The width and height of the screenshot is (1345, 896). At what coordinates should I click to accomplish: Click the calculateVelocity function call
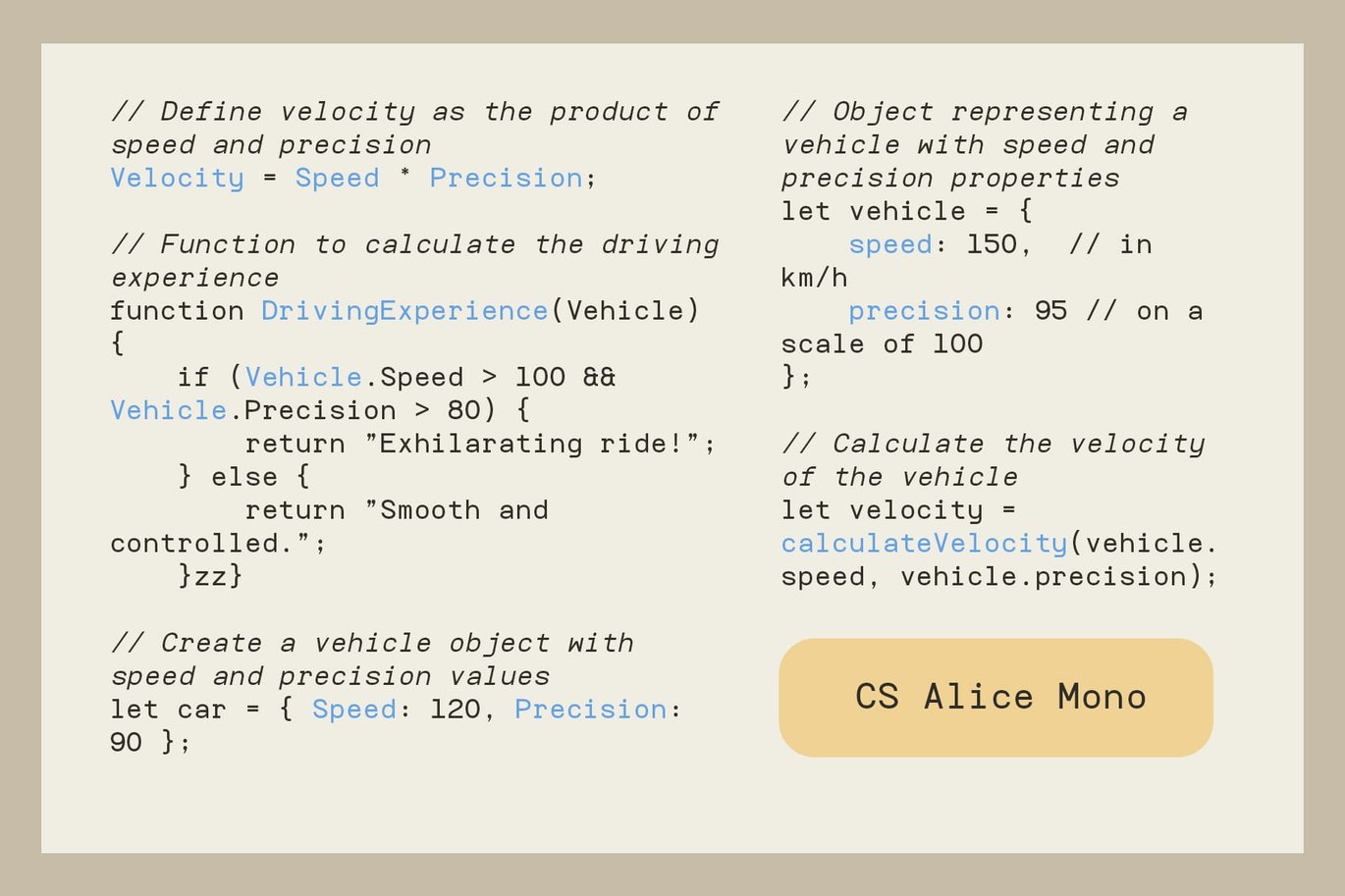pyautogui.click(x=924, y=544)
